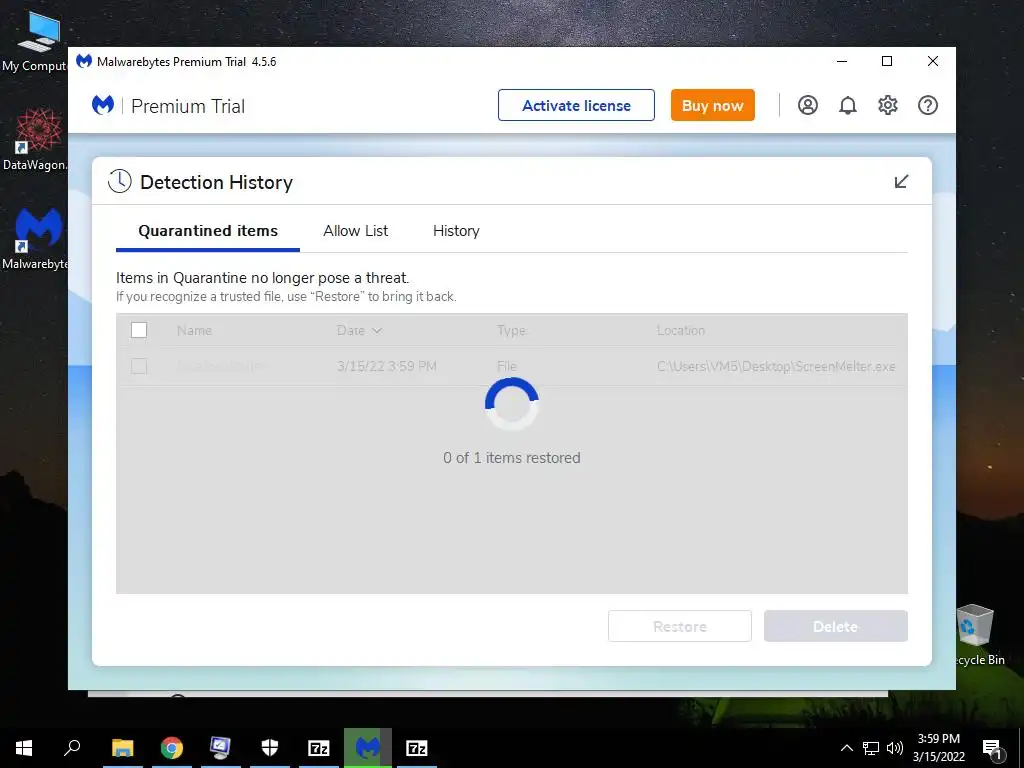The height and width of the screenshot is (768, 1024).
Task: Open the account profile icon
Action: 808,105
